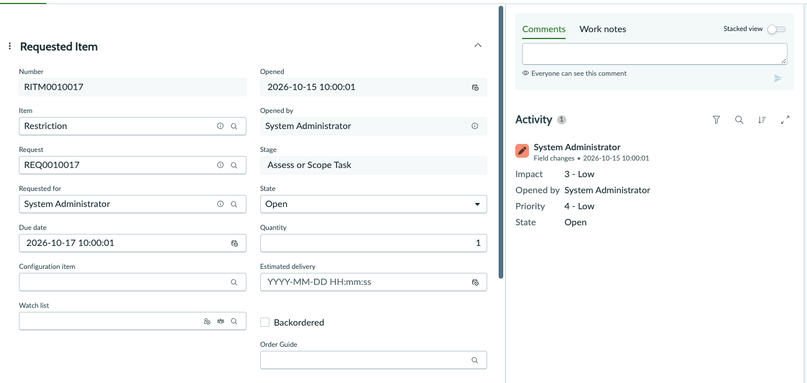The width and height of the screenshot is (807, 383).
Task: Click the System Administrator activity author name
Action: [x=577, y=147]
